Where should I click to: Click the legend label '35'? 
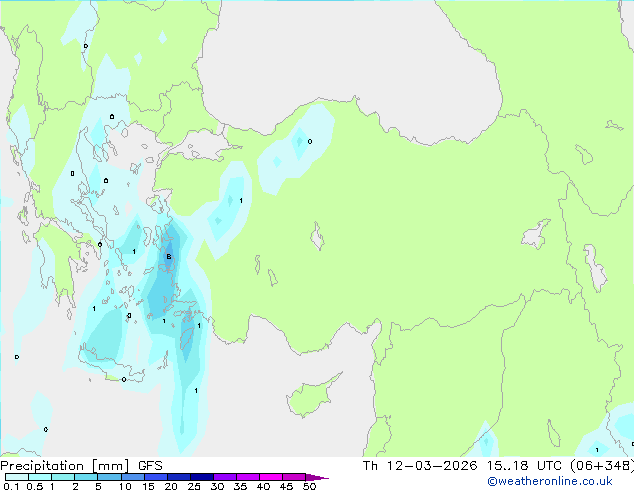(x=240, y=486)
